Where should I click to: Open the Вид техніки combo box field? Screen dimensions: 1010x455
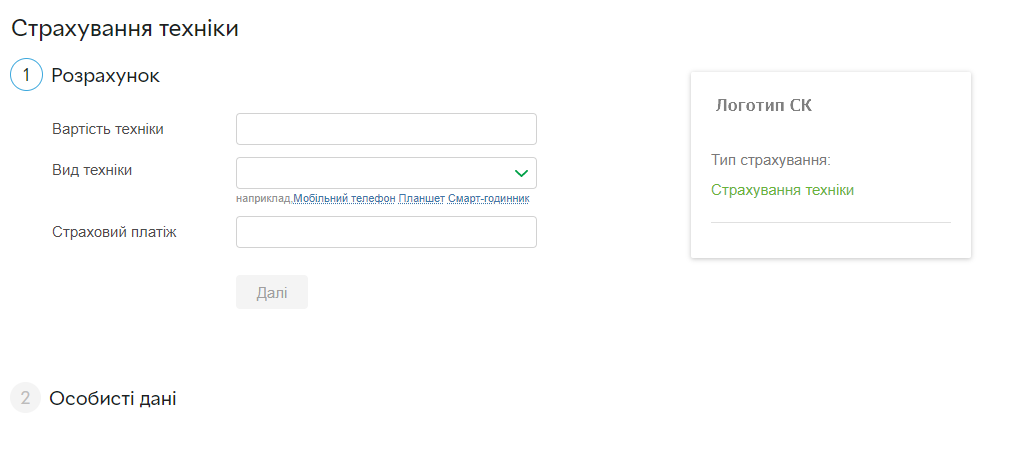[375, 173]
